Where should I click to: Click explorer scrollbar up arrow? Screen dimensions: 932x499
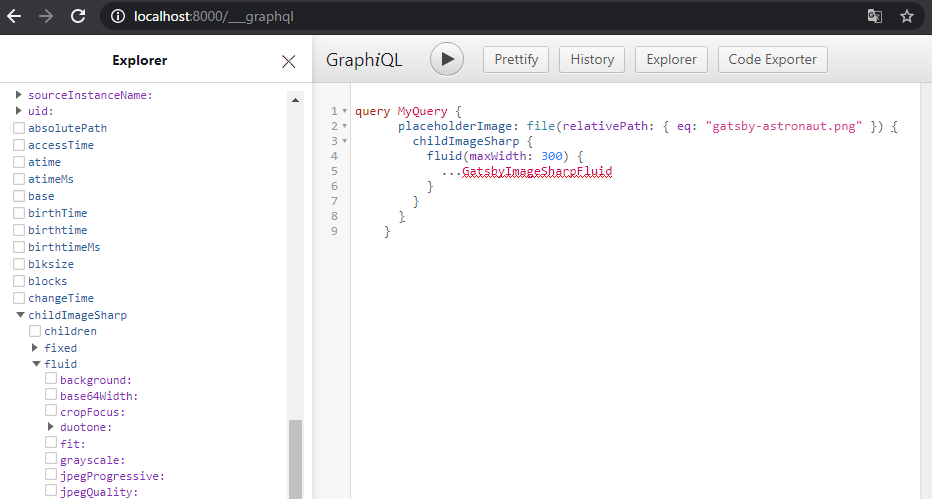[x=295, y=100]
